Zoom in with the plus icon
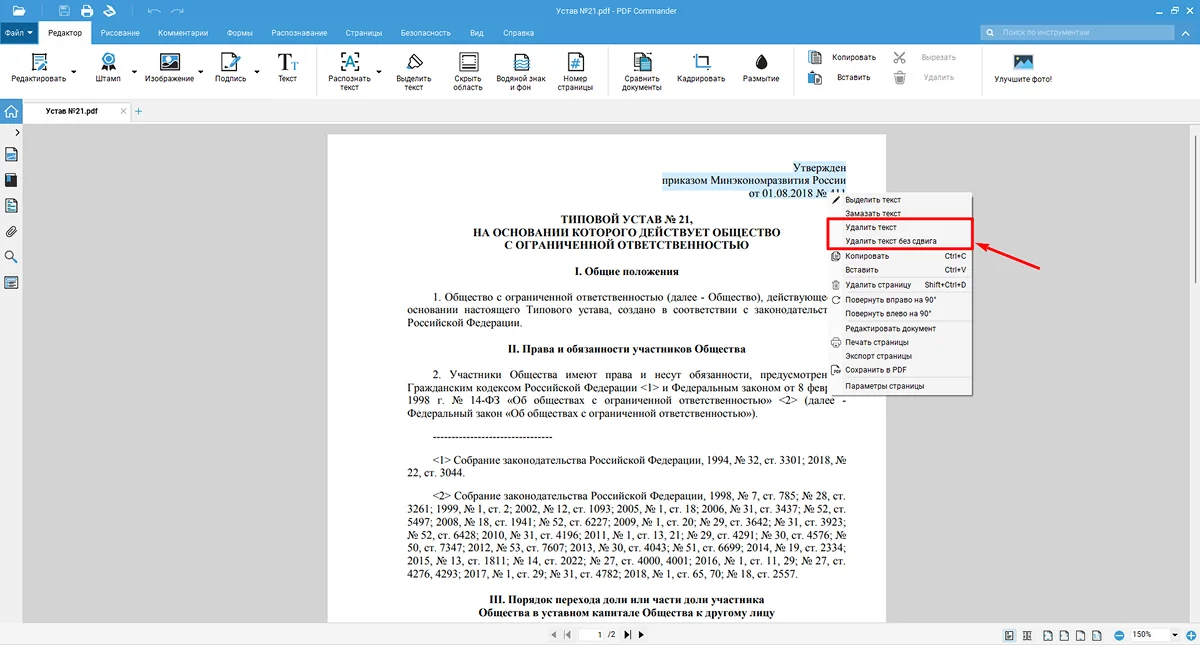The image size is (1200, 645). point(1189,635)
